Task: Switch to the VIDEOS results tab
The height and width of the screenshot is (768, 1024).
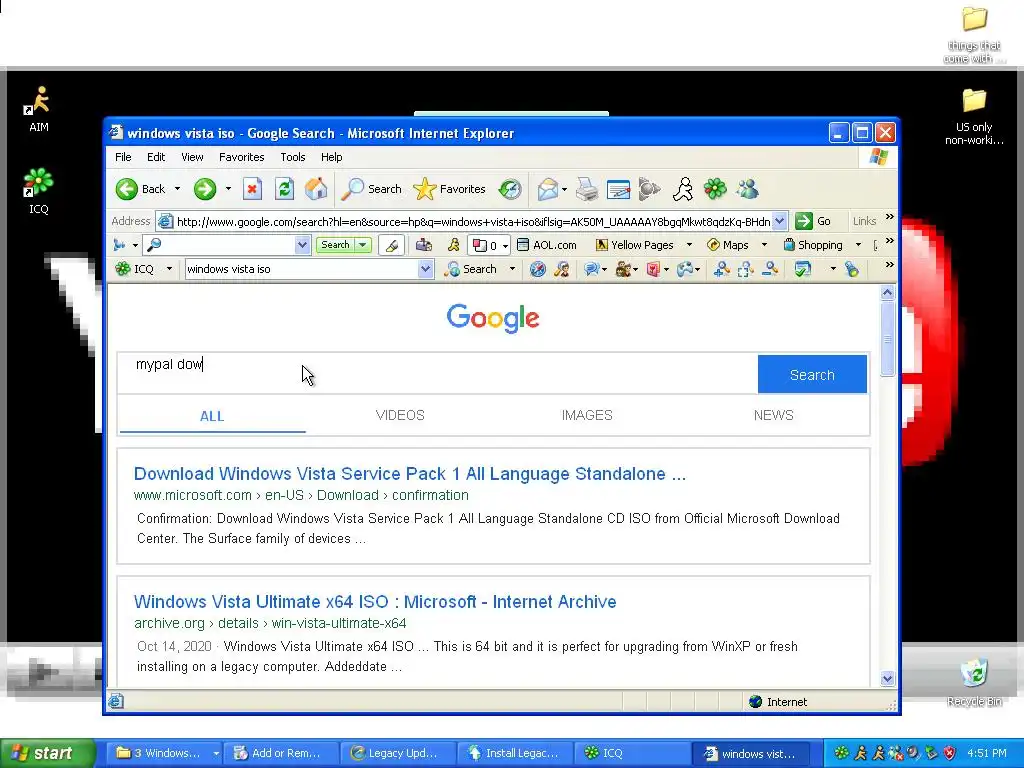Action: click(400, 415)
